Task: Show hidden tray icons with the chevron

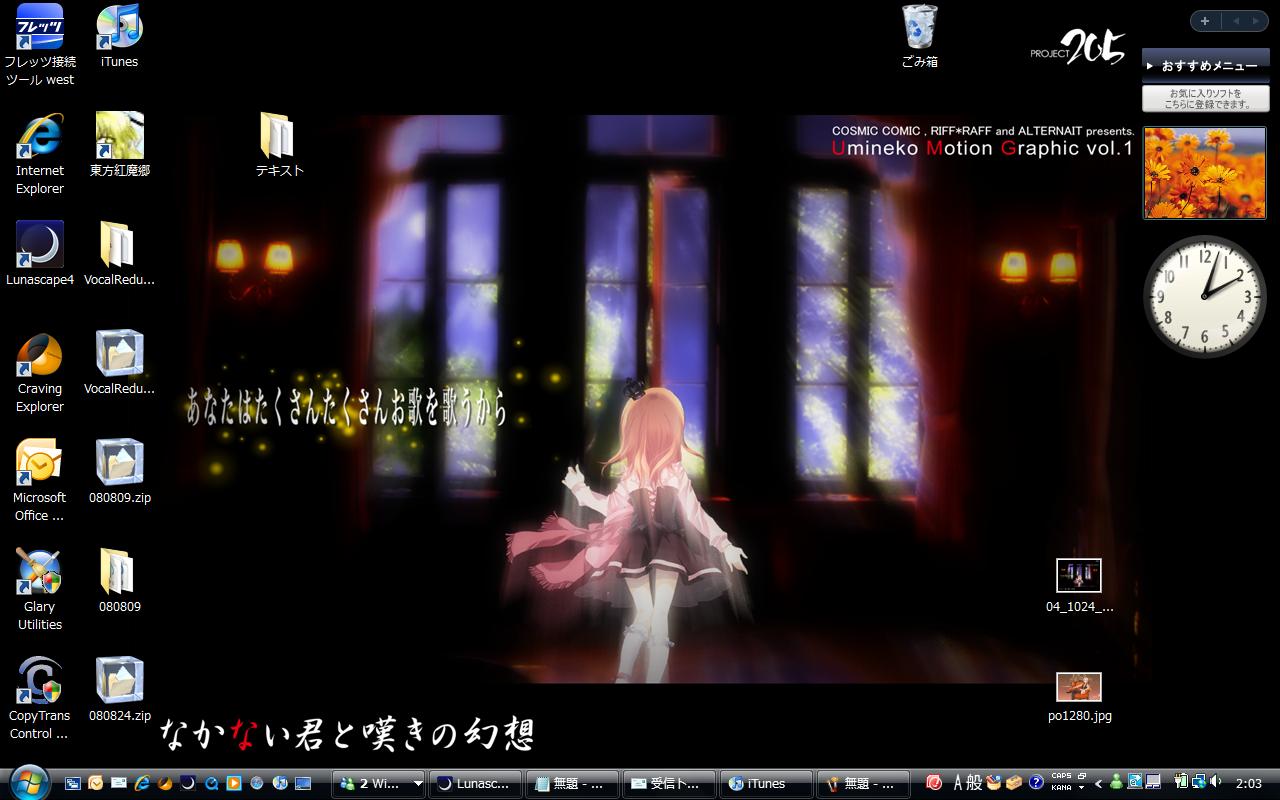Action: pyautogui.click(x=1099, y=783)
